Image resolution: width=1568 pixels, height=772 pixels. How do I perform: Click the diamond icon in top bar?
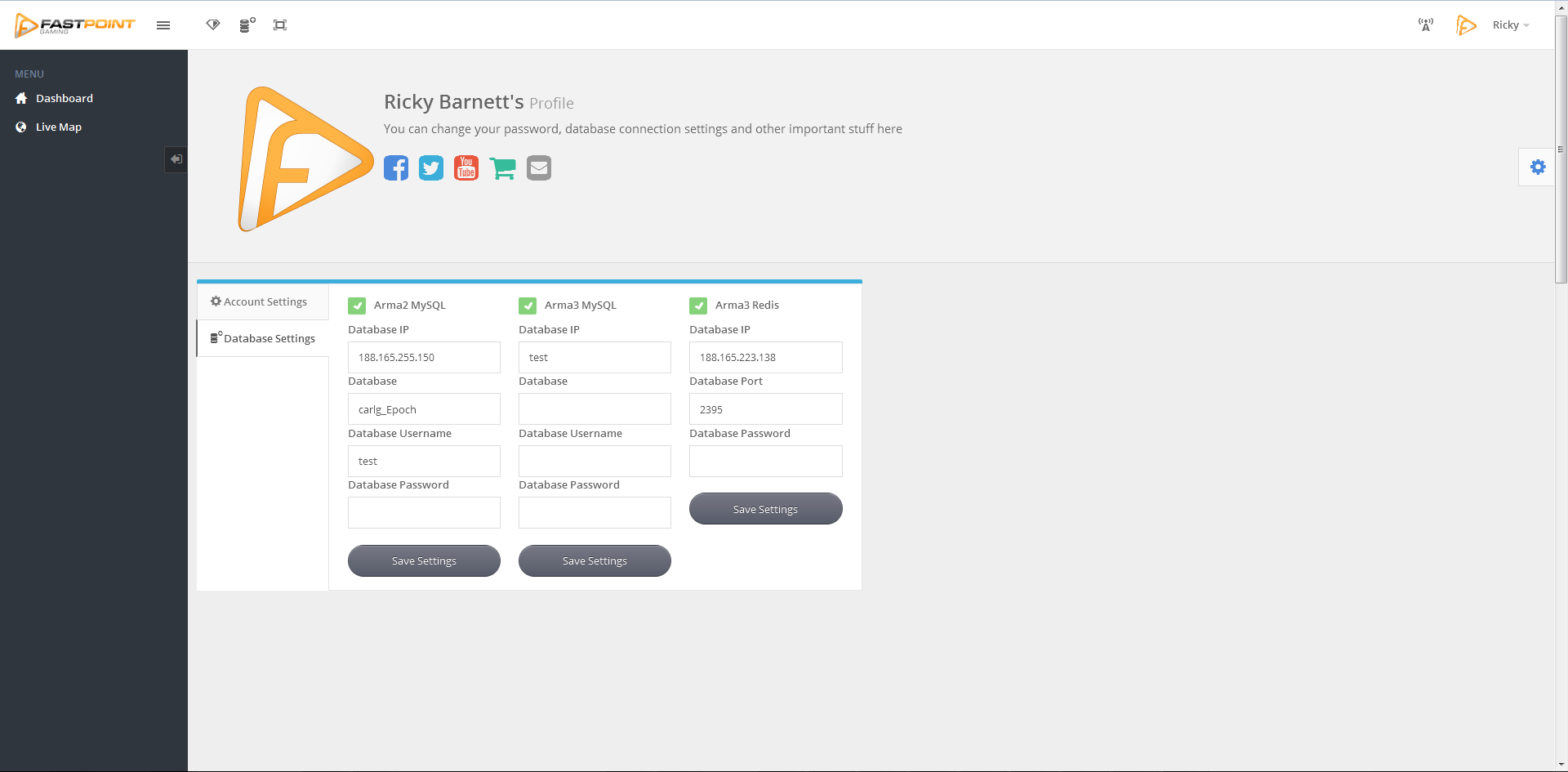[x=213, y=25]
